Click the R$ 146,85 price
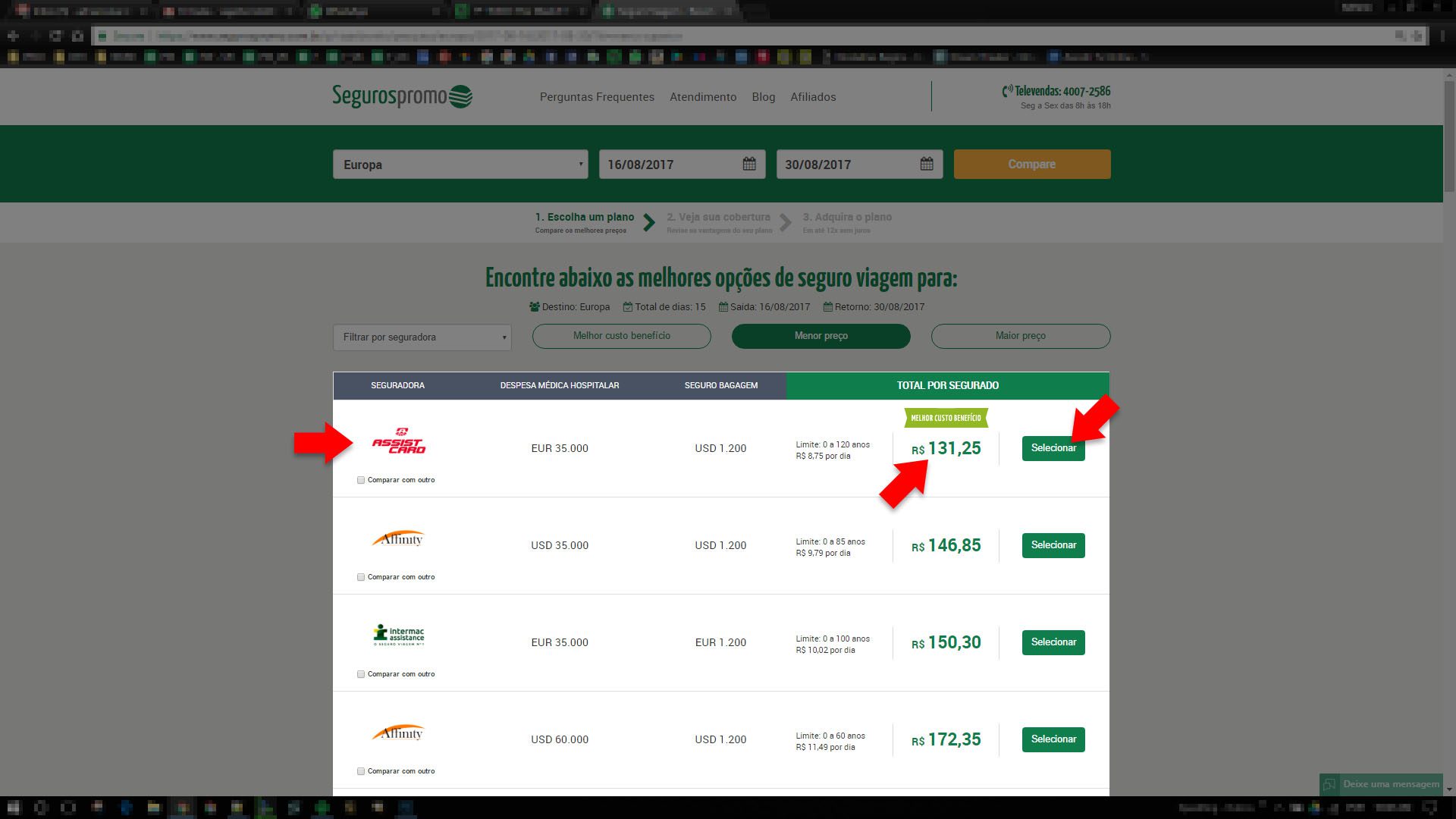The image size is (1456, 819). point(946,545)
